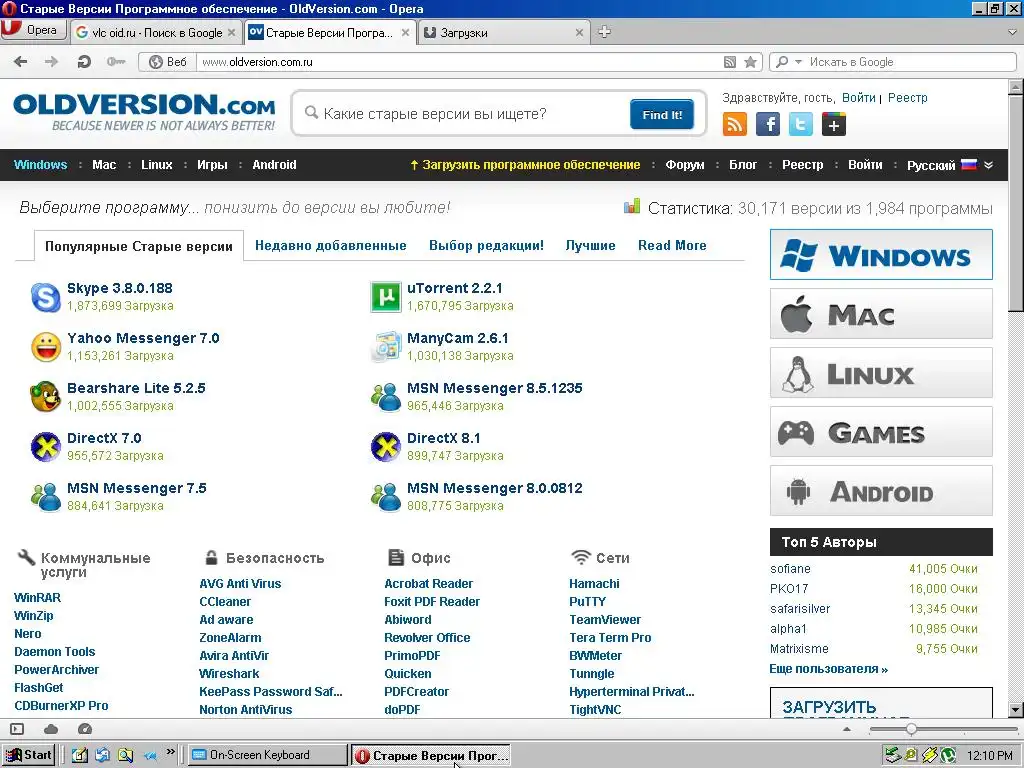Open the CCleaner link
1024x768 pixels.
[225, 601]
